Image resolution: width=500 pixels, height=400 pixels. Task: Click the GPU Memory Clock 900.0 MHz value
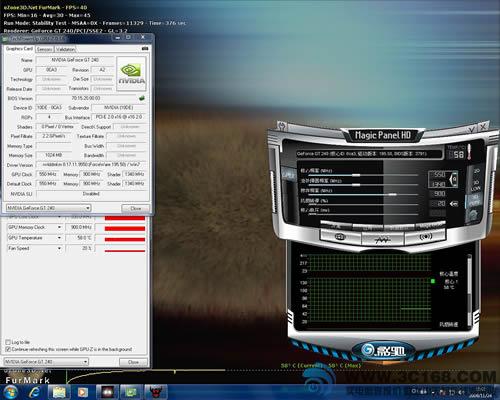click(80, 227)
